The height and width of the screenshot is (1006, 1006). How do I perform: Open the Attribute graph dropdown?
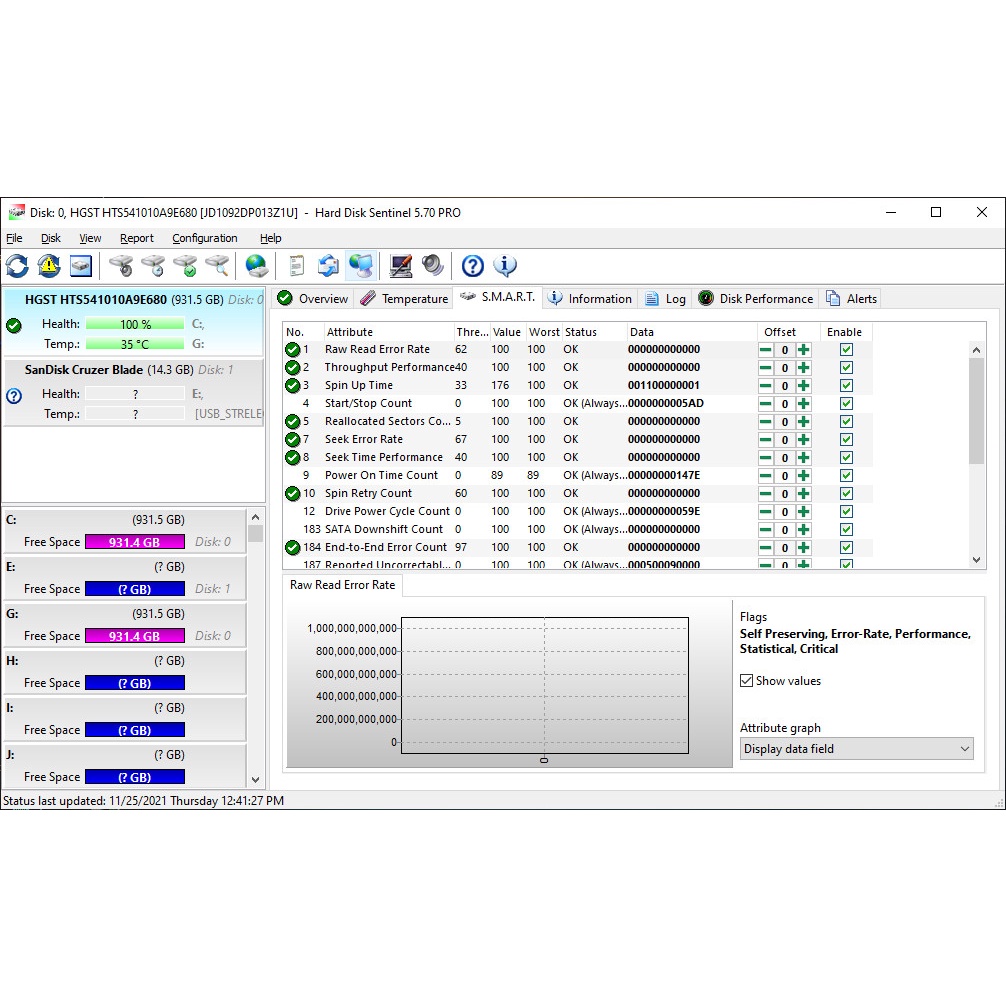pyautogui.click(x=856, y=749)
